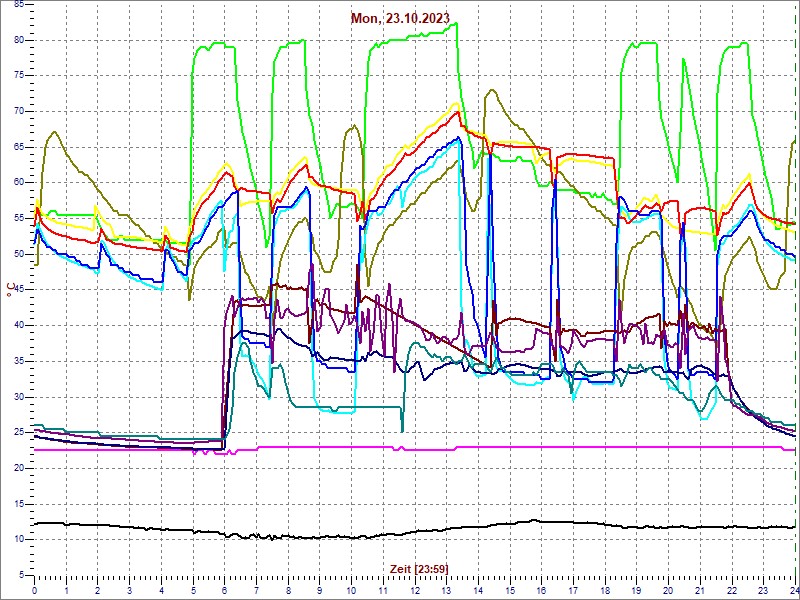Select the 25 label on the temperature axis
The image size is (800, 600).
[19, 433]
